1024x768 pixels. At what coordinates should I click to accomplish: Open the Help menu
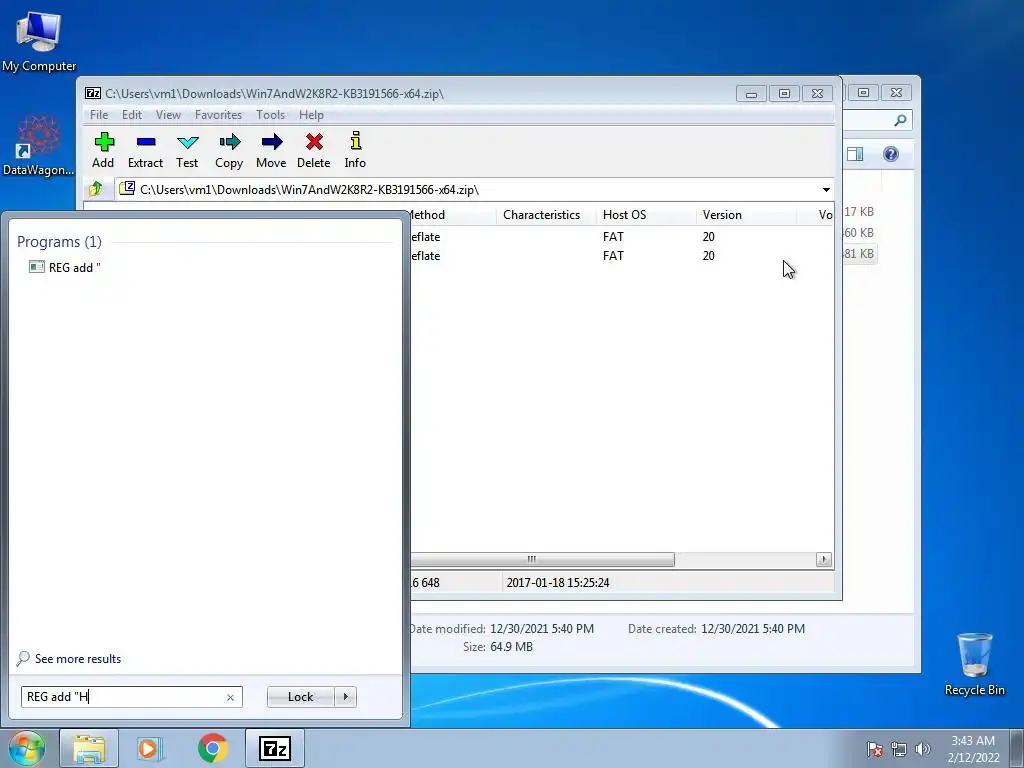coord(312,115)
